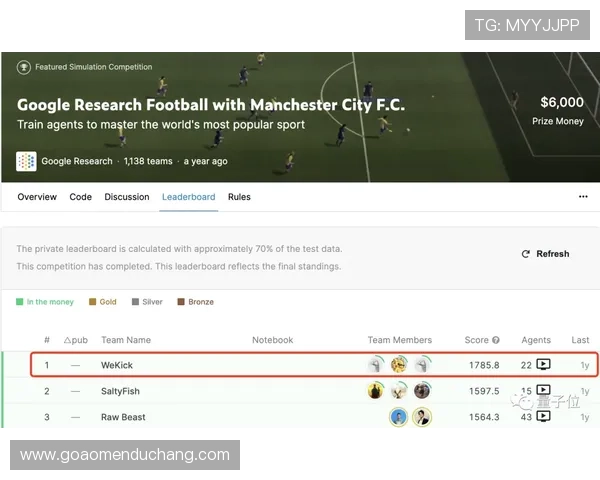Click the green In the money swatch
Screen dimensions: 600x480
[x=20, y=302]
